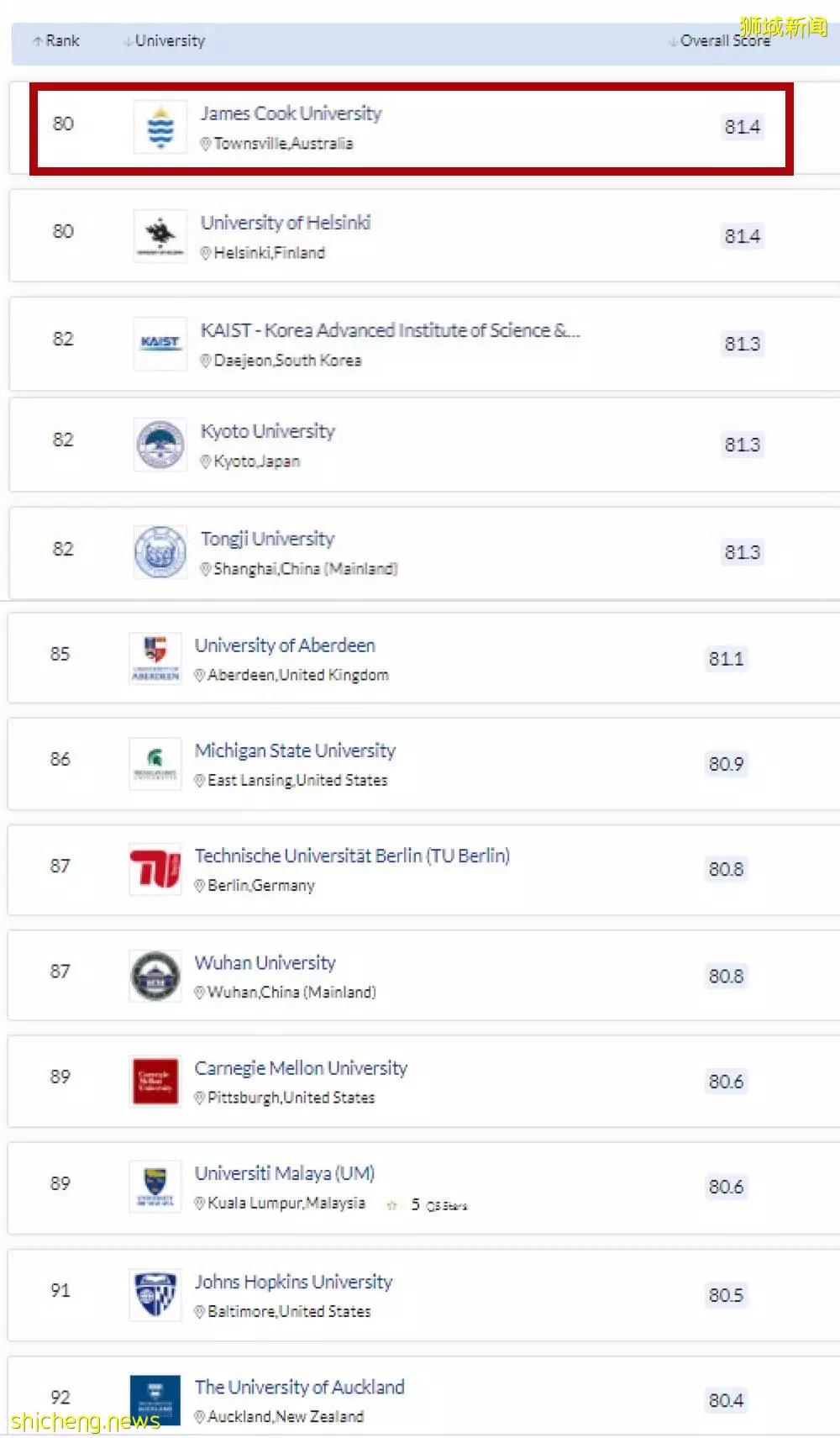Click the University of Auckland logo

coord(155,1400)
